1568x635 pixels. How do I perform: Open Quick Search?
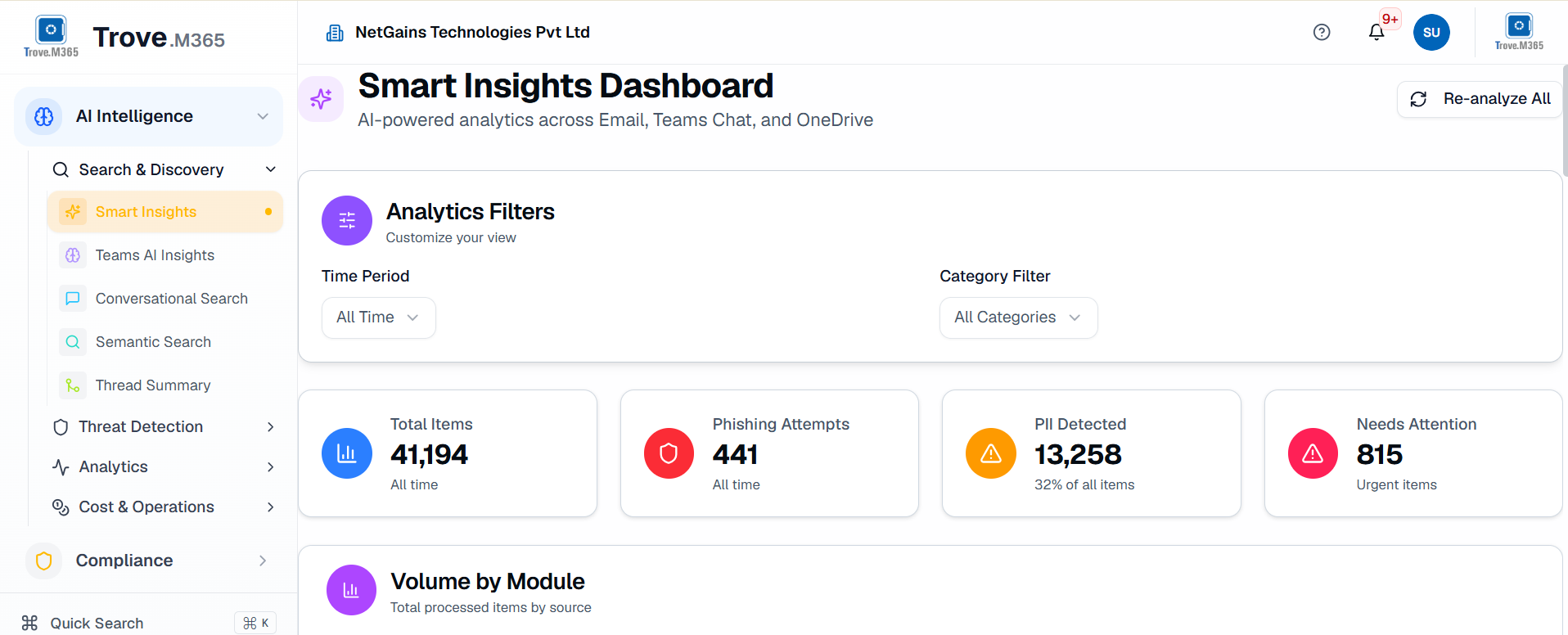(97, 624)
